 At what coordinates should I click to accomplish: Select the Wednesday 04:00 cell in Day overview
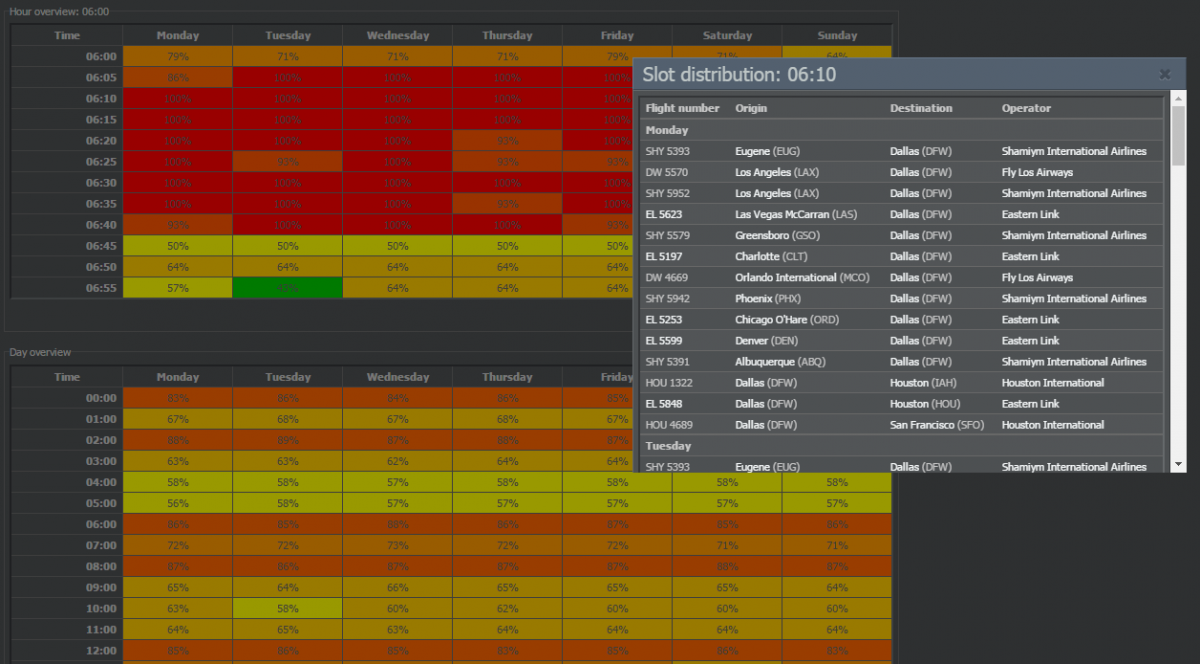coord(397,482)
